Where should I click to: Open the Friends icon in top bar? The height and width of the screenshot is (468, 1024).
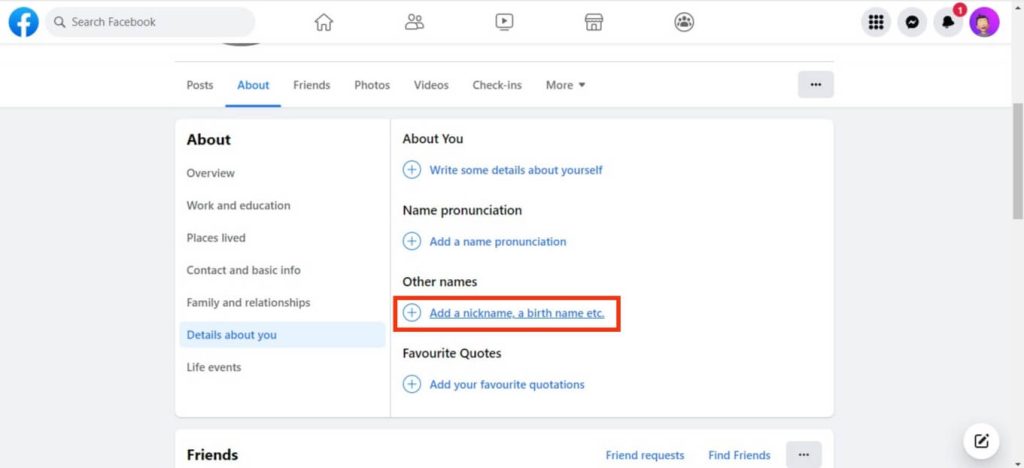tap(414, 22)
